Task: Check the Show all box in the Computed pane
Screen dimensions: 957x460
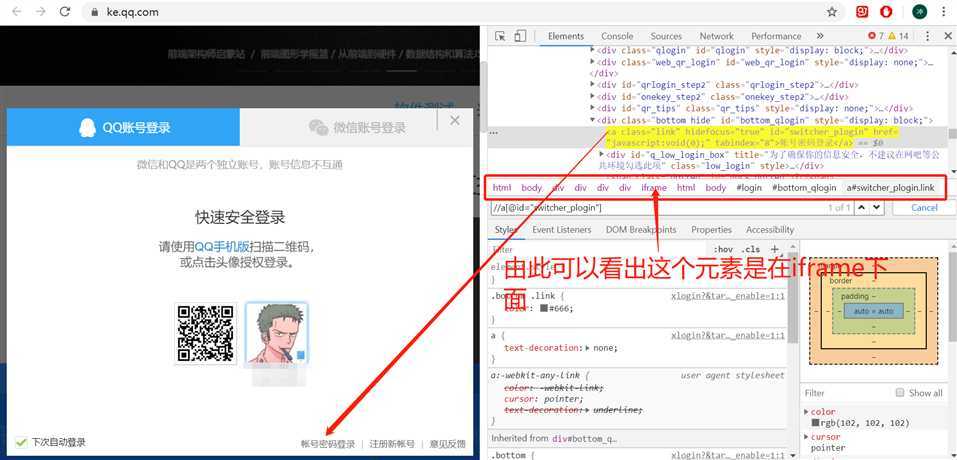Action: pos(900,392)
